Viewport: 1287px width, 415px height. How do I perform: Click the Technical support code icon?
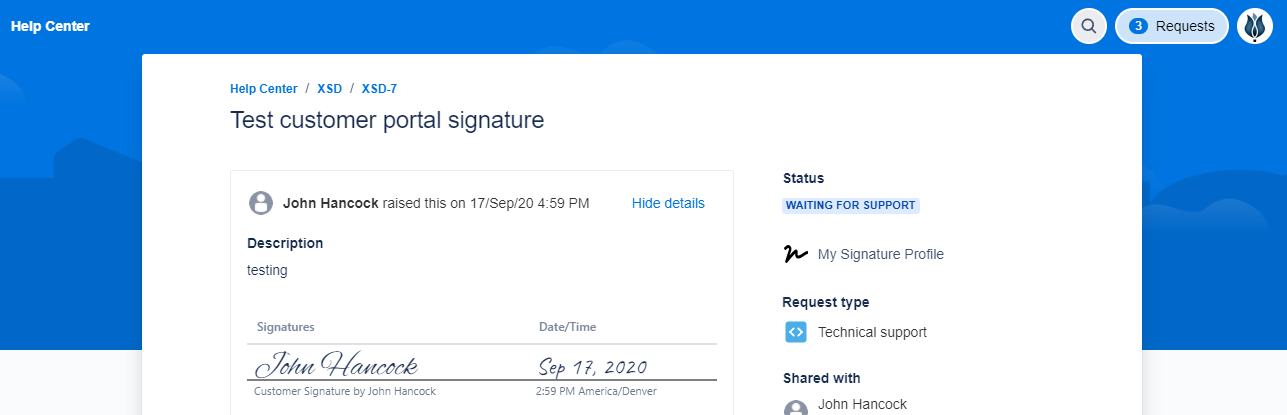coord(796,332)
